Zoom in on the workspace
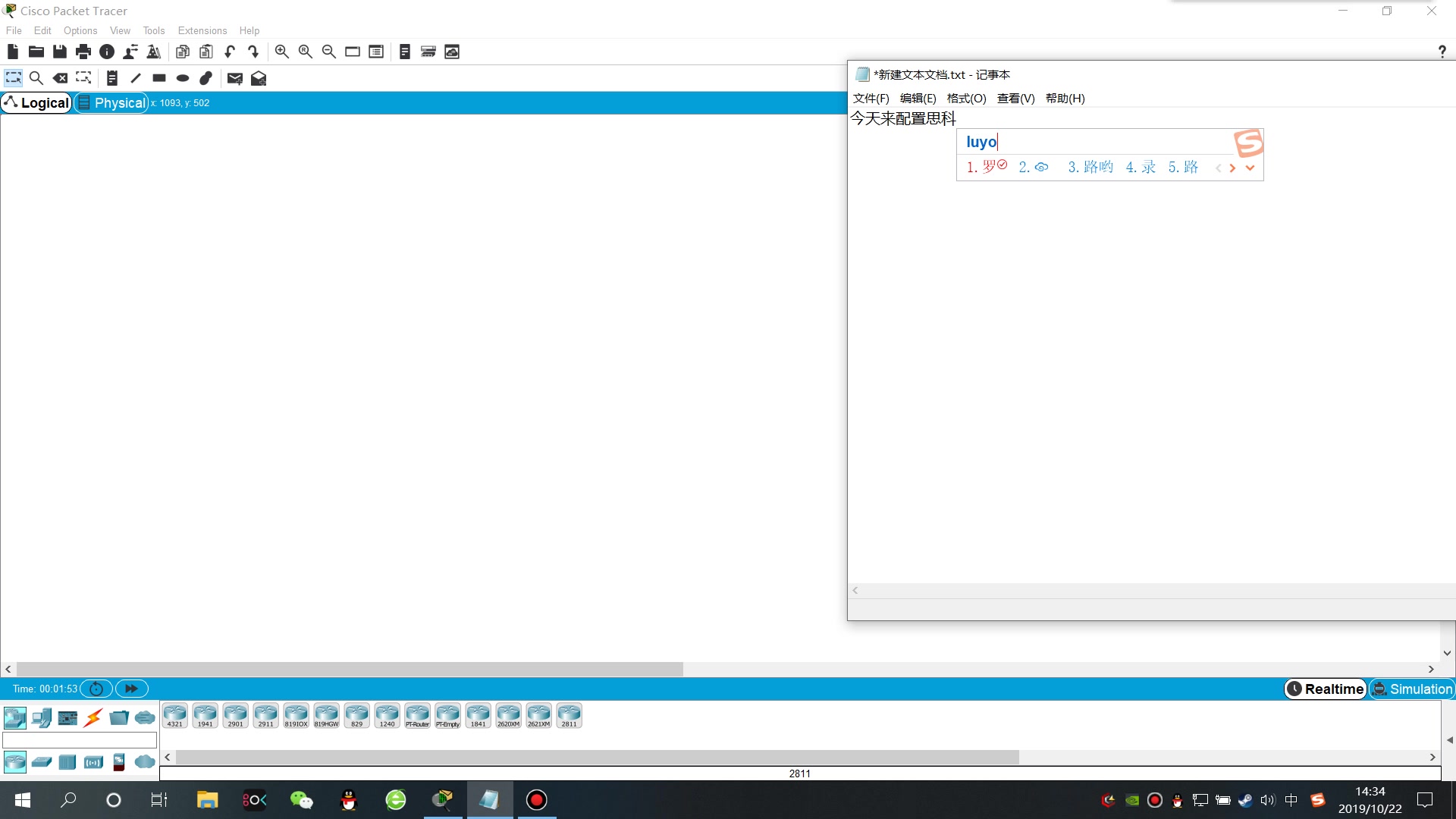Viewport: 1456px width, 819px height. [x=282, y=52]
